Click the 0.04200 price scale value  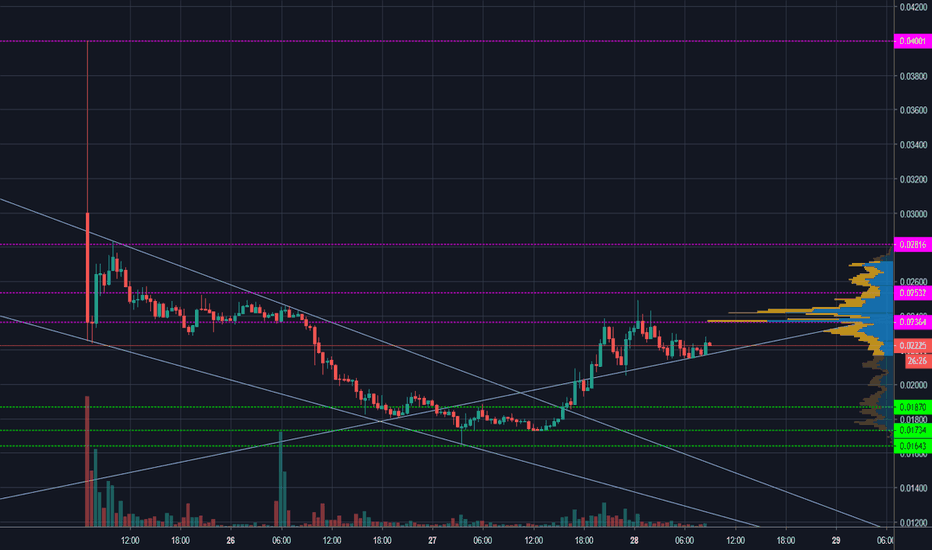914,7
